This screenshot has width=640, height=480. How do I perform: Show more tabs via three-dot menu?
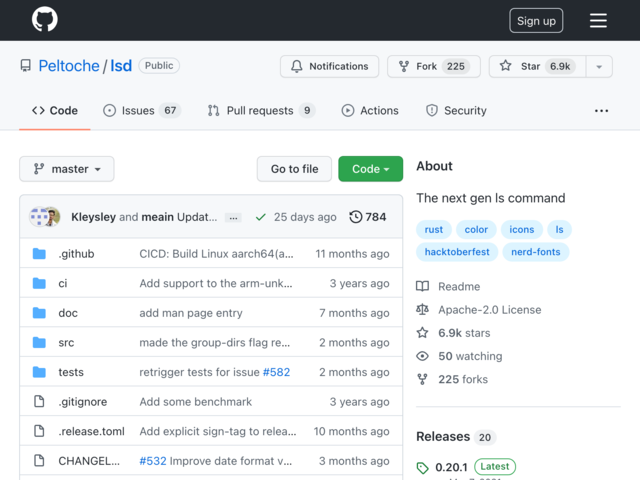click(601, 111)
